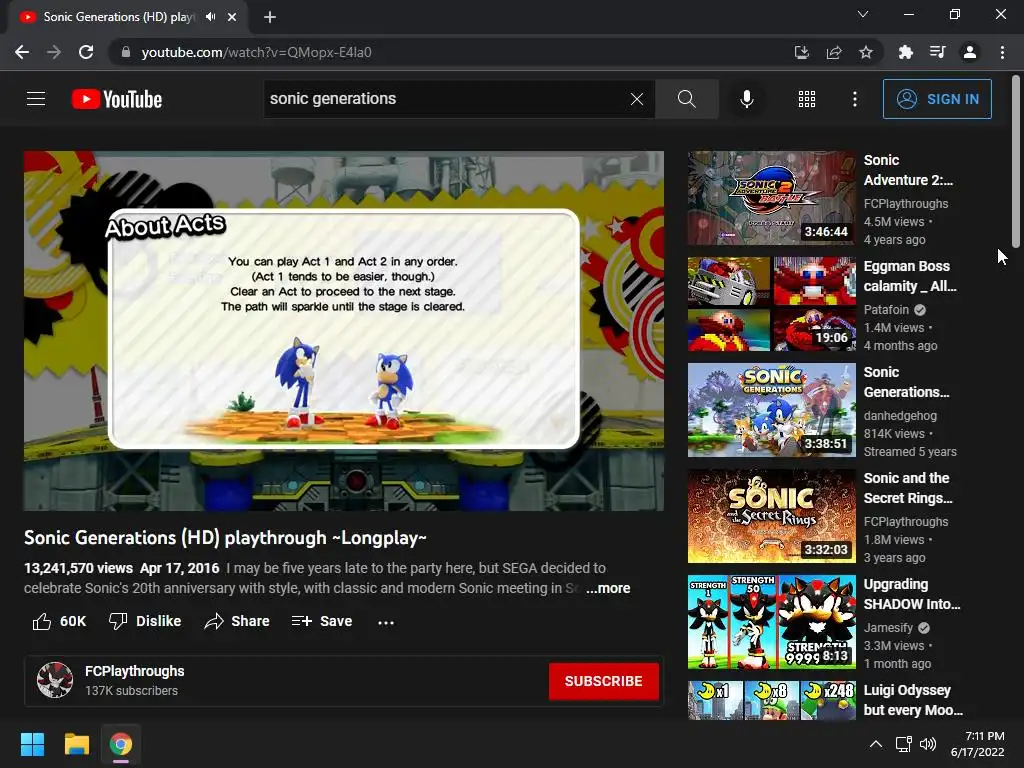
Task: Open more actions ellipsis under video
Action: (386, 622)
